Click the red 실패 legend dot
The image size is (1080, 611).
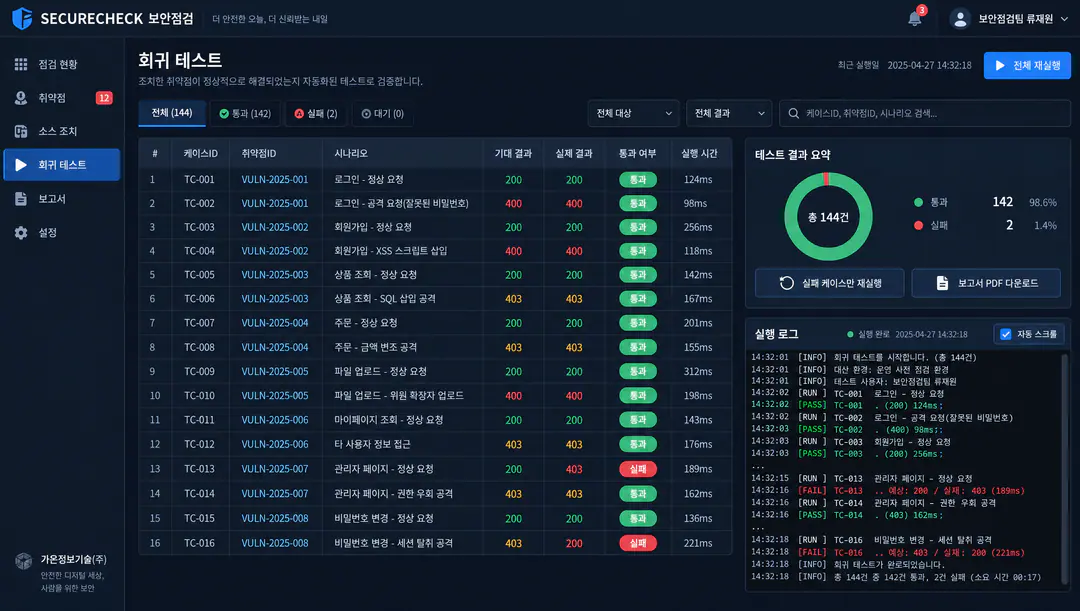coord(918,225)
